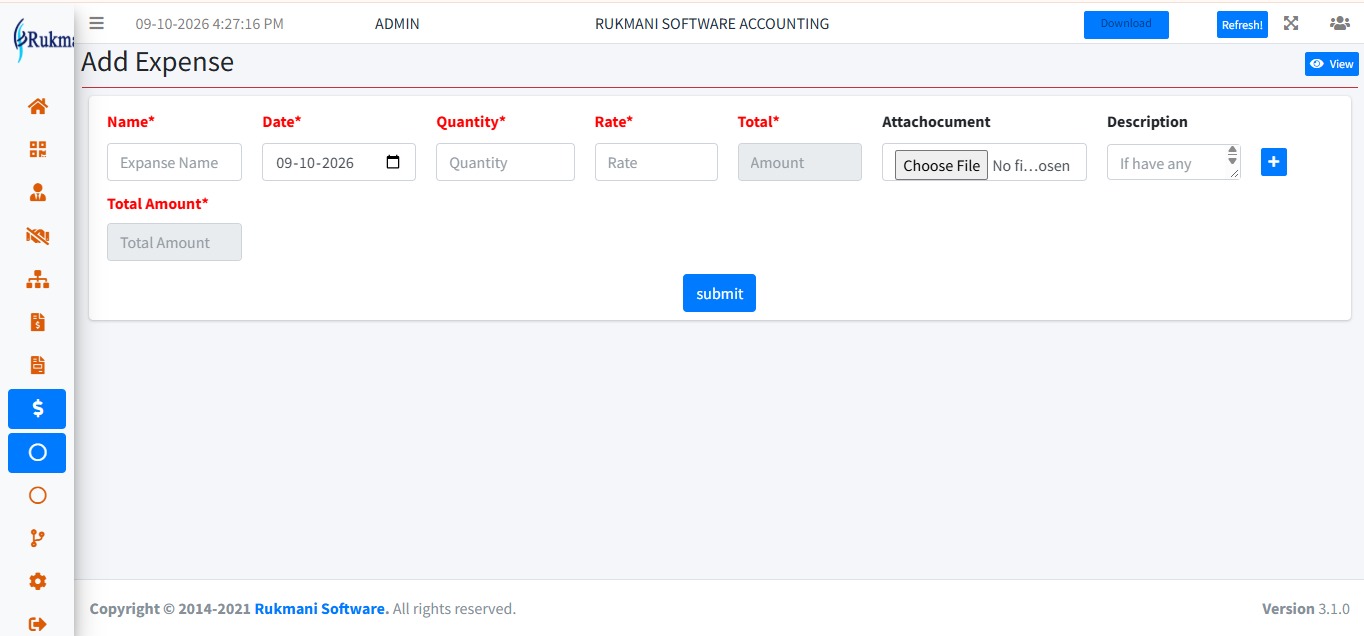
Task: Click the View button with eye icon
Action: (1331, 64)
